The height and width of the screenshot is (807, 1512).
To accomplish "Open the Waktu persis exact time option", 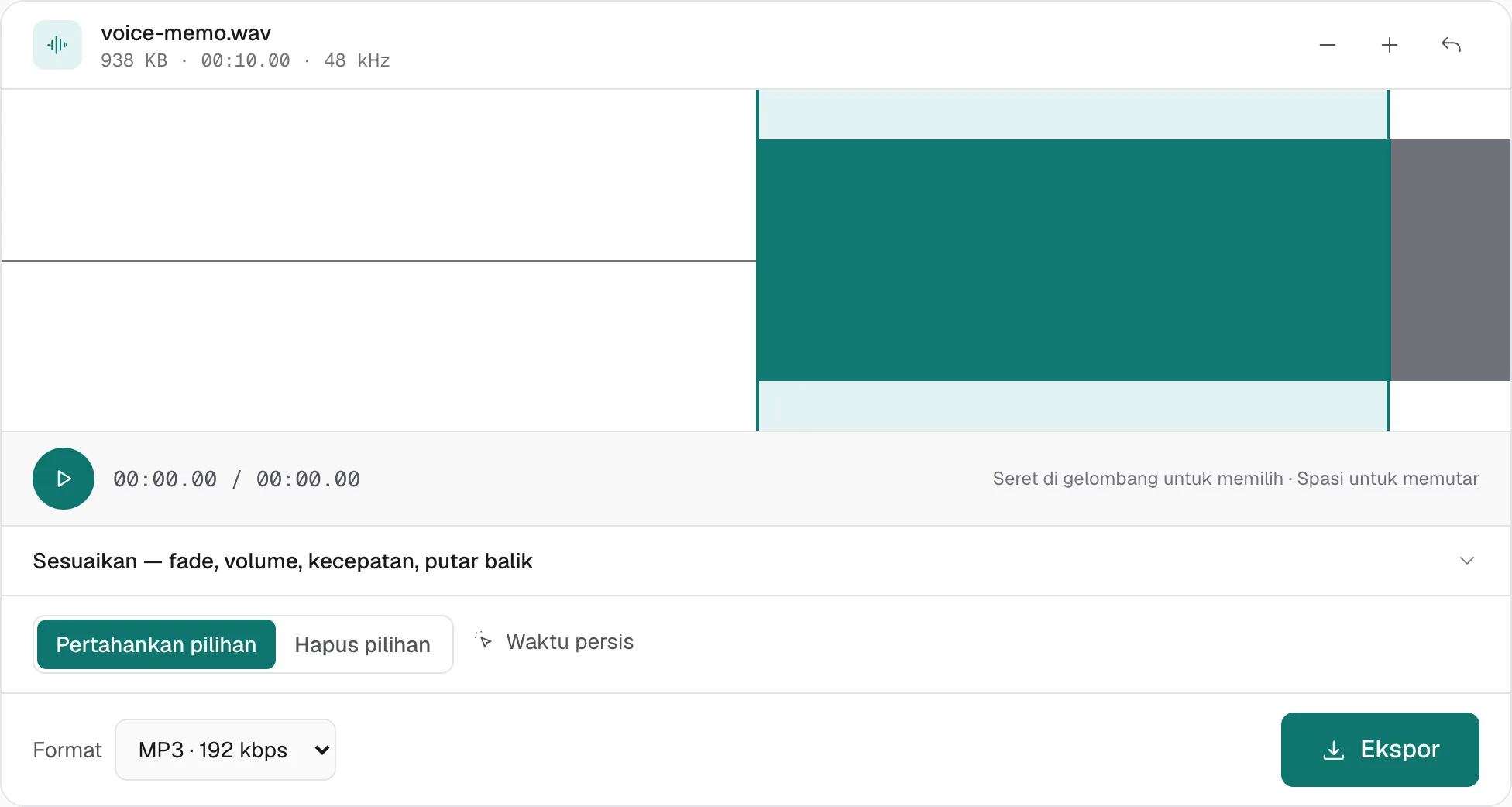I will (x=555, y=641).
